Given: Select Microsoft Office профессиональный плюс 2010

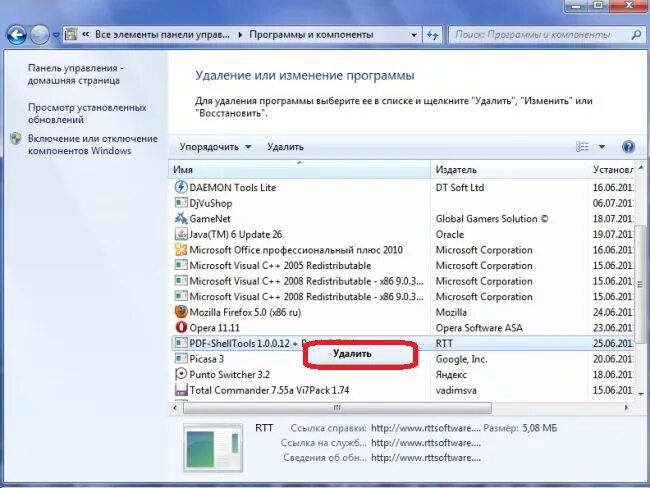Looking at the screenshot, I should click(296, 250).
